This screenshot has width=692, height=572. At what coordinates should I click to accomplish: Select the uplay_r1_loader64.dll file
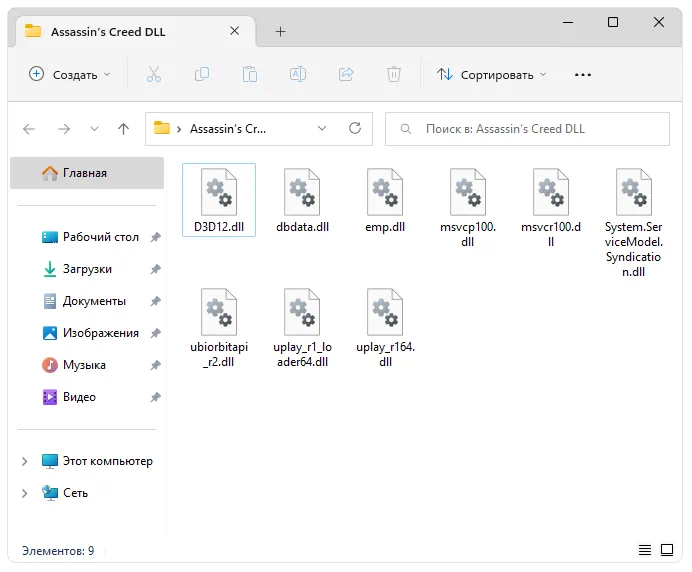pos(302,328)
